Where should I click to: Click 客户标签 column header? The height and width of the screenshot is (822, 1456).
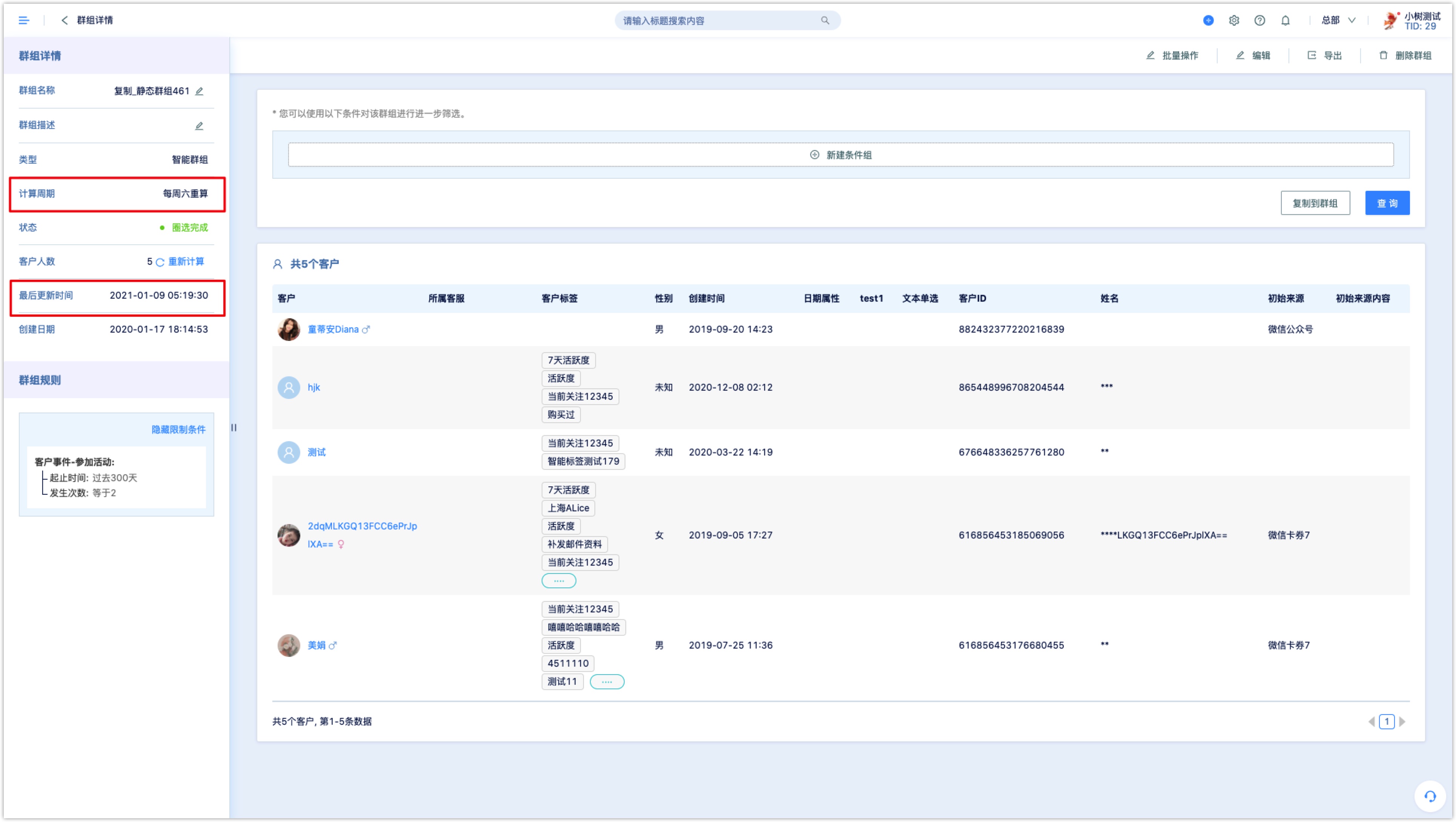coord(559,298)
